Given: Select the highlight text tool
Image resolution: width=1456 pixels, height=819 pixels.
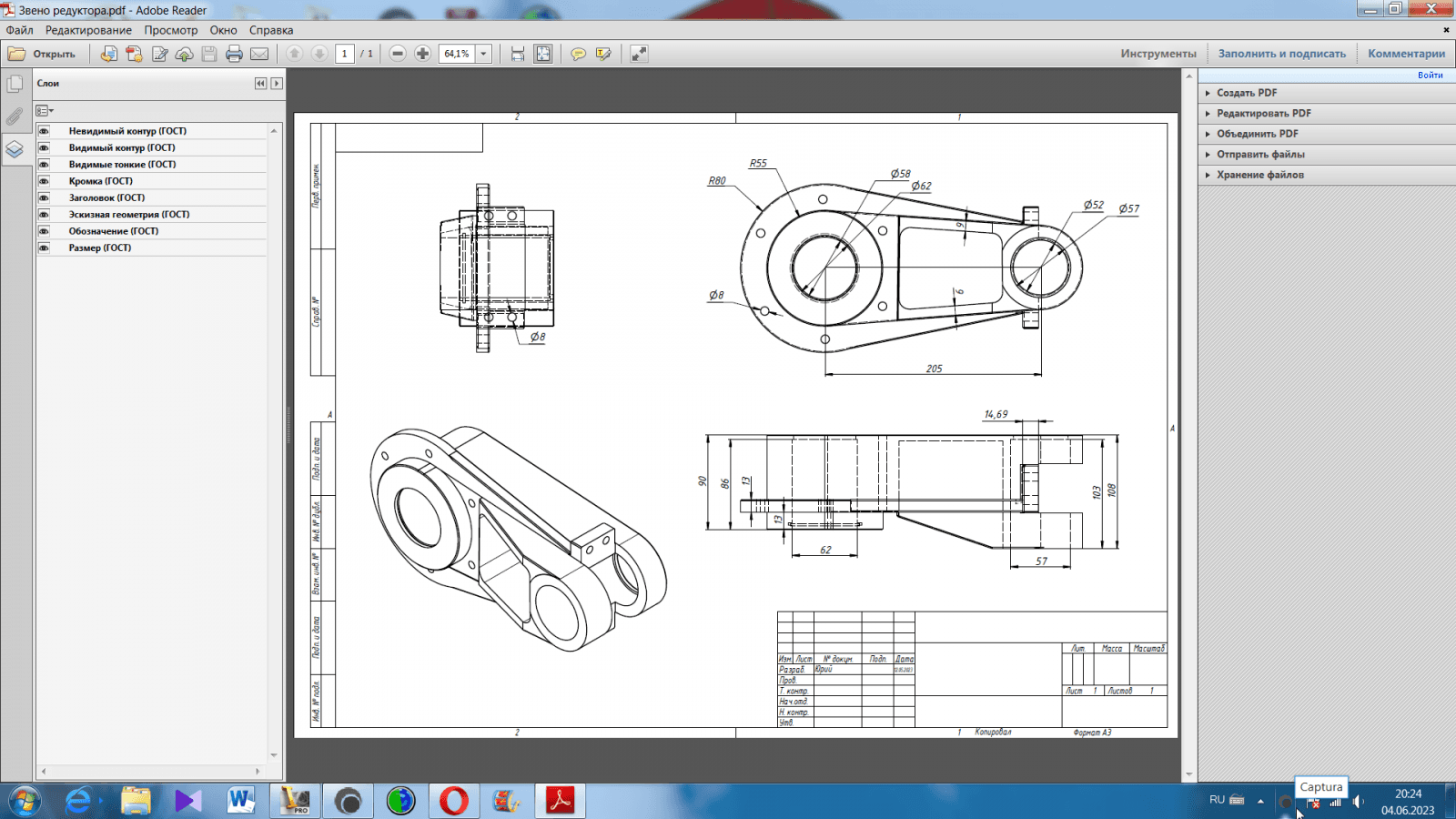Looking at the screenshot, I should pos(602,54).
